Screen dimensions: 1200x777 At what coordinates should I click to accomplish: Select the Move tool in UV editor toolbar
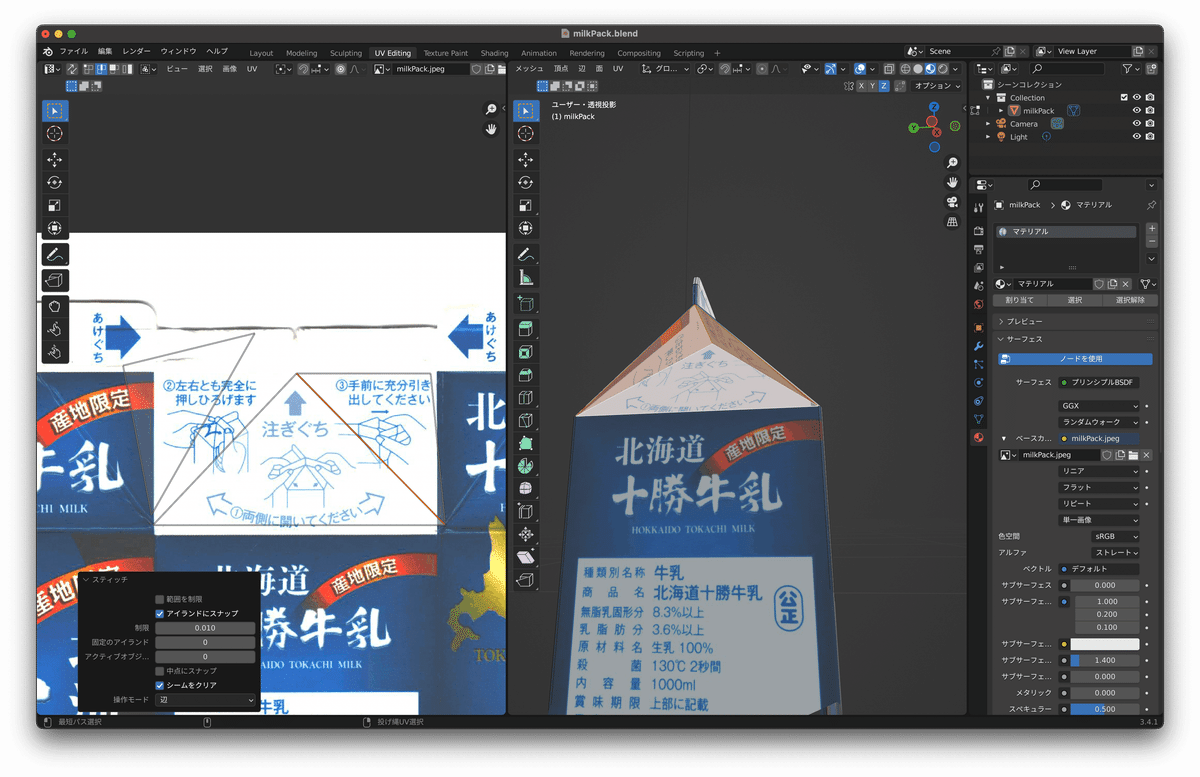click(55, 160)
